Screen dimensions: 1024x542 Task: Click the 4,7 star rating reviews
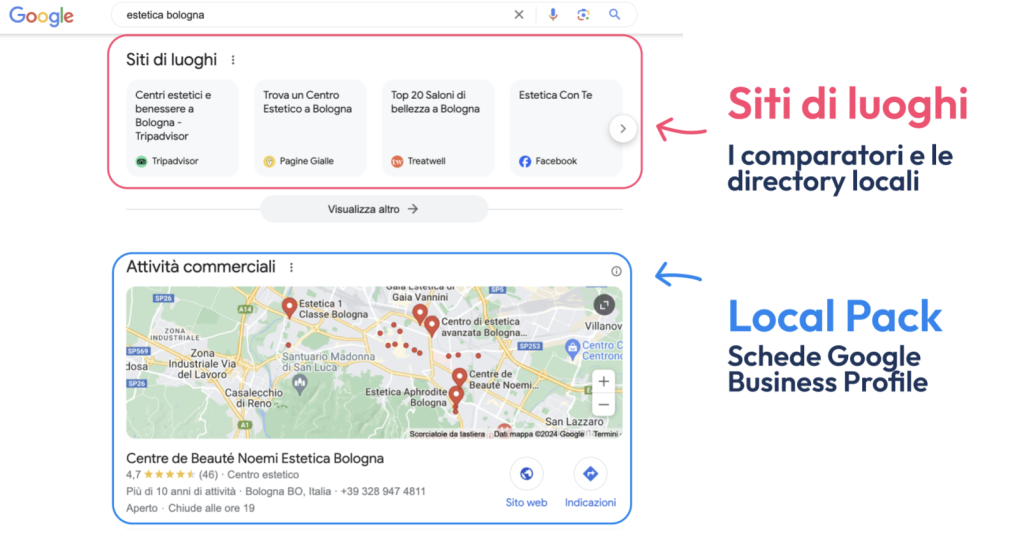pyautogui.click(x=172, y=475)
